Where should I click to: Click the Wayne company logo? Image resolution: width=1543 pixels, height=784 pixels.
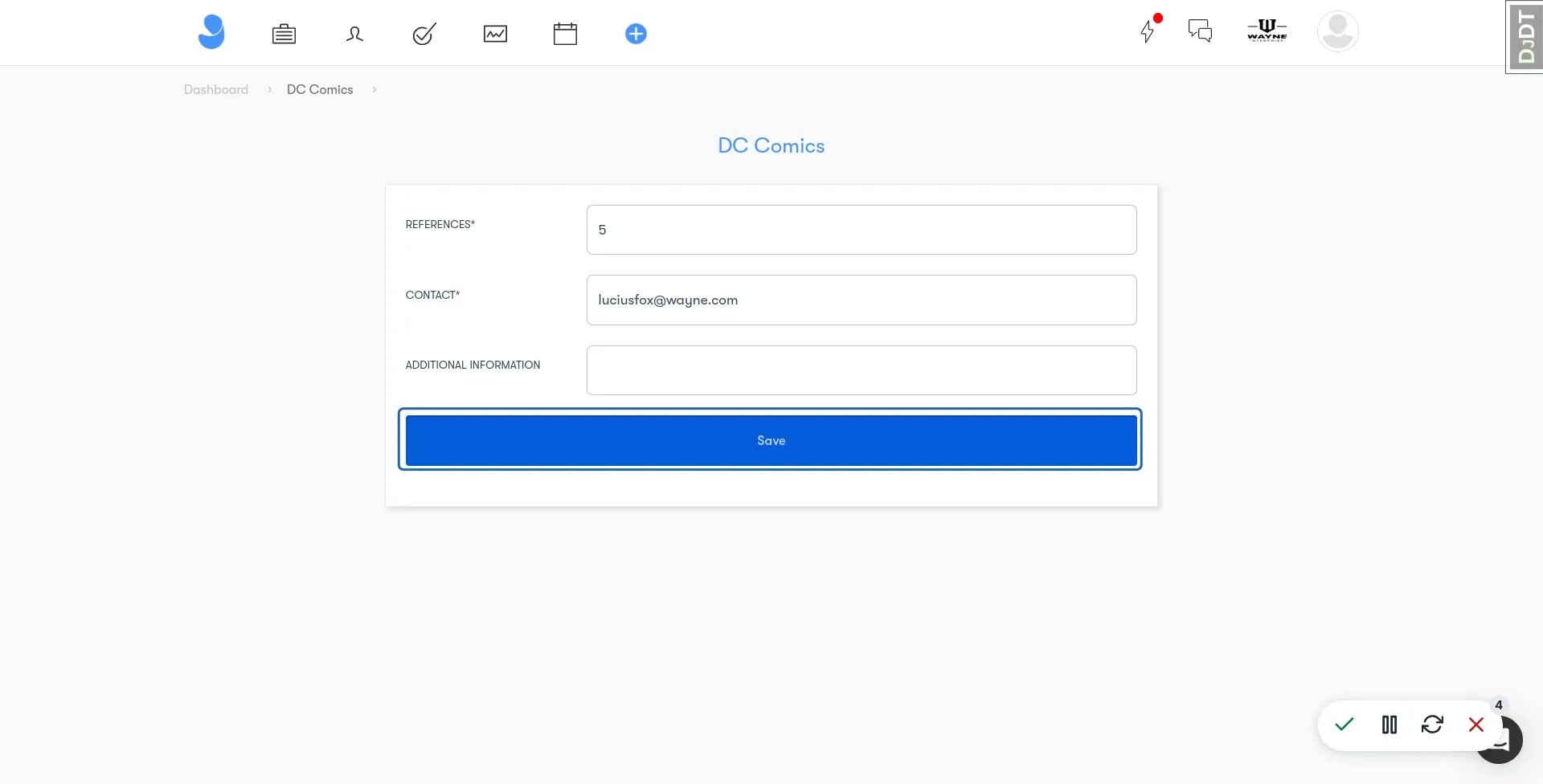[1267, 31]
